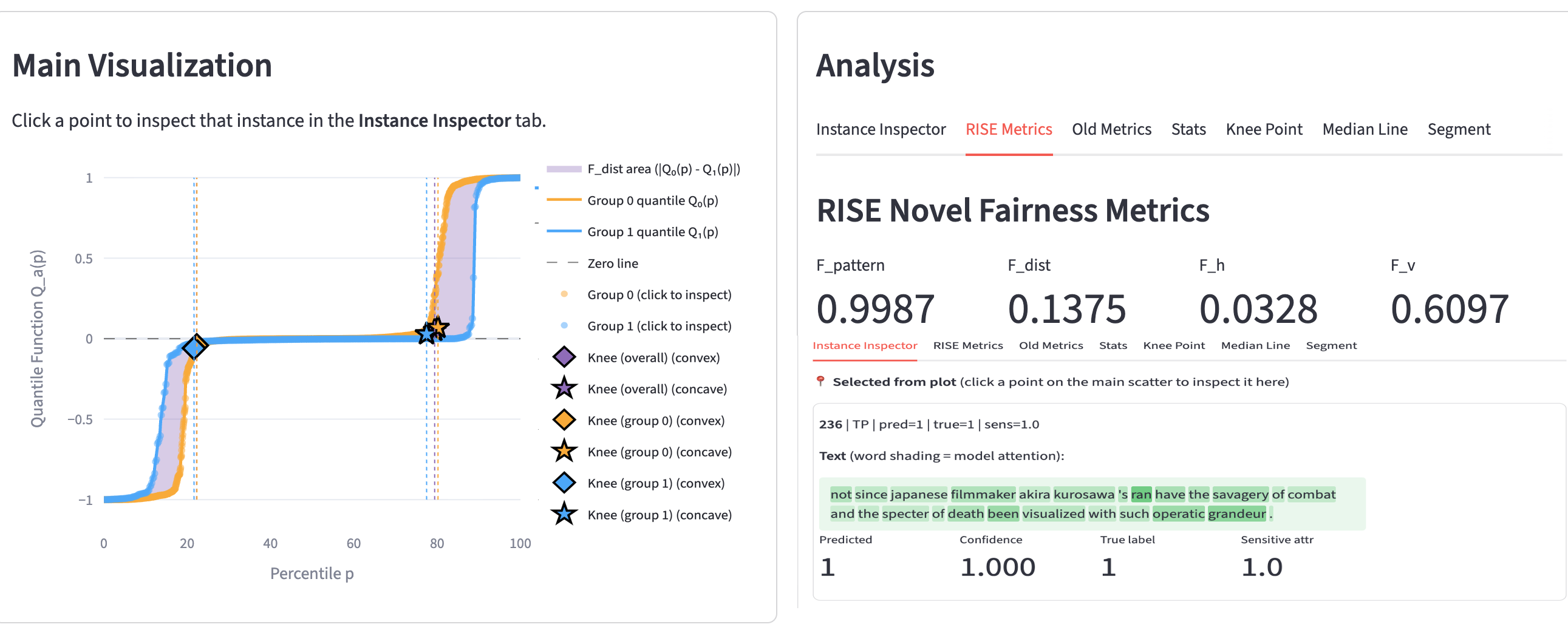Click the blue diamond knee marker on plot

[x=194, y=347]
